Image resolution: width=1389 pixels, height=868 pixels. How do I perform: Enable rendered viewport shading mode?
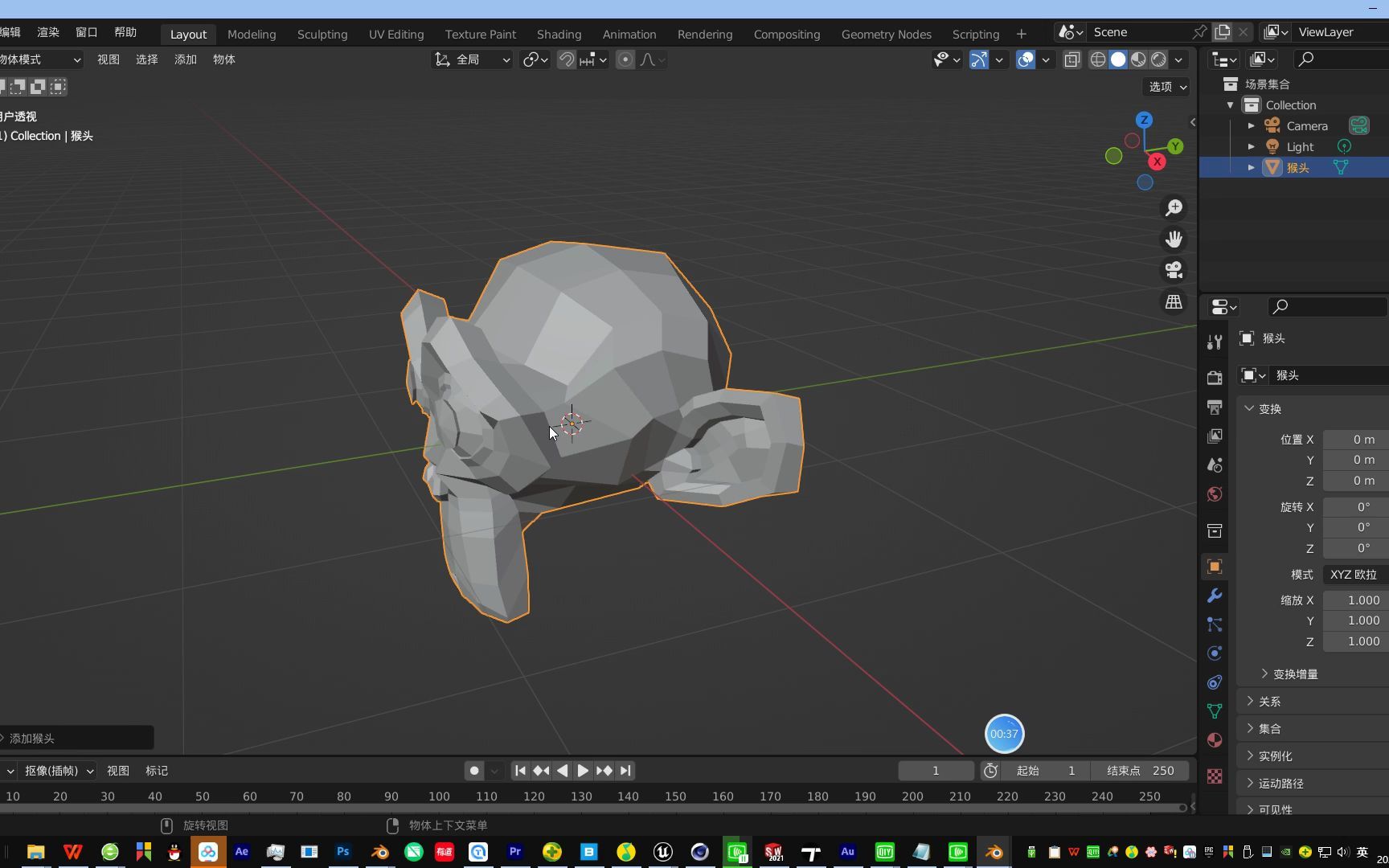[x=1157, y=59]
